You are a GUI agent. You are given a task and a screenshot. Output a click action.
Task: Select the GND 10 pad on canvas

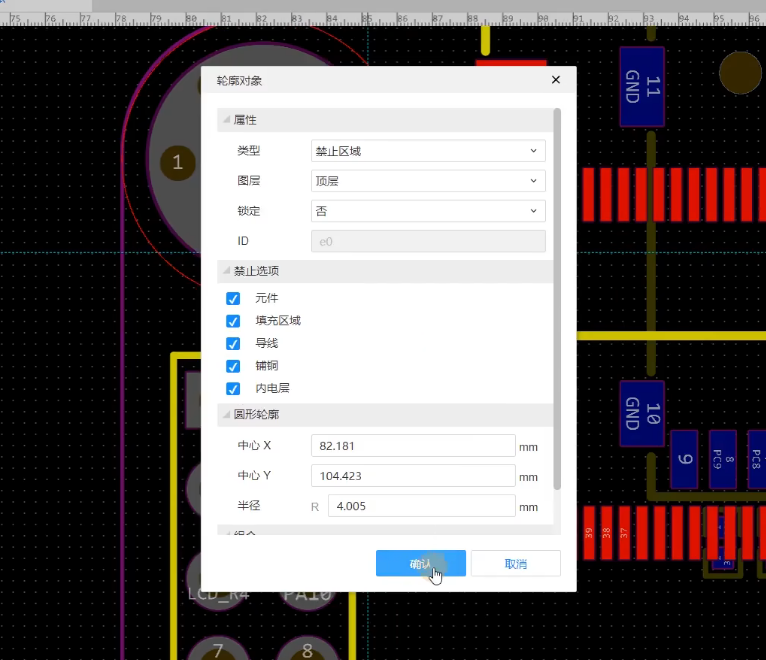(x=642, y=413)
